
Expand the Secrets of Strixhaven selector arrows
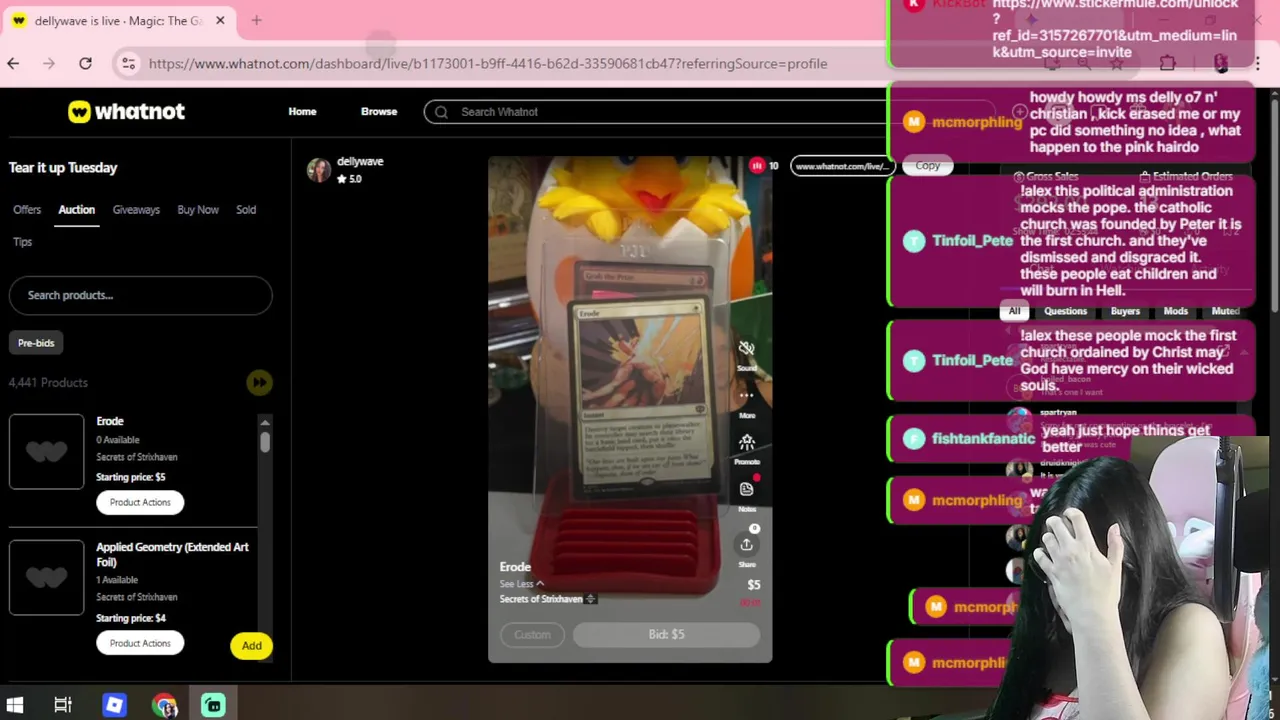590,599
